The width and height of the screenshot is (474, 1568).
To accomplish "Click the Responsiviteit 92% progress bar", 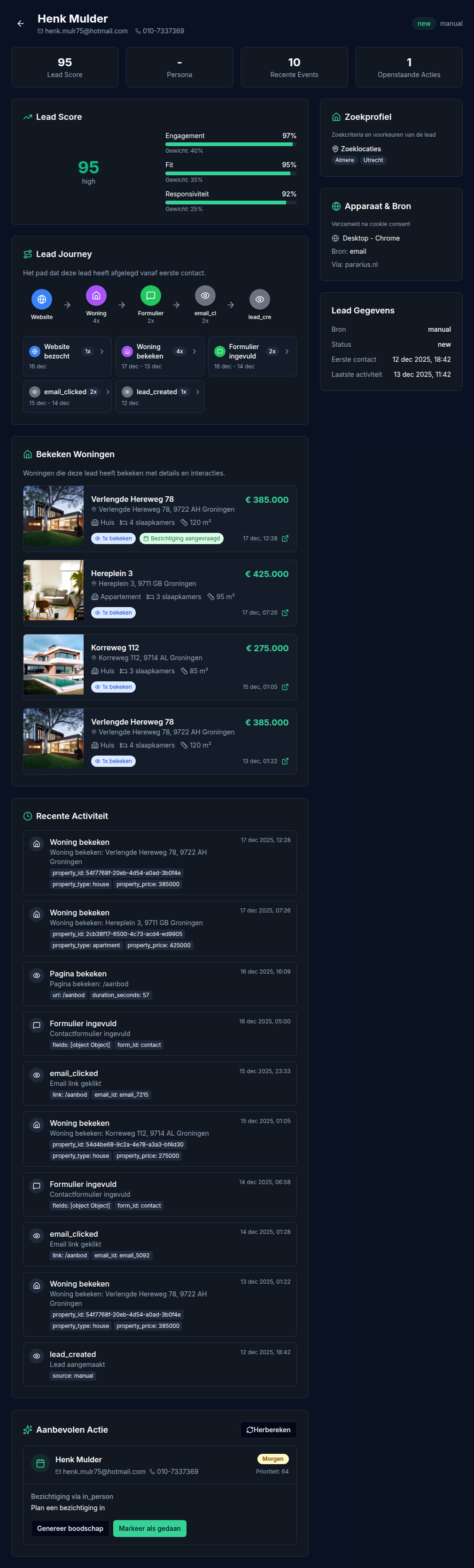I will click(x=231, y=203).
